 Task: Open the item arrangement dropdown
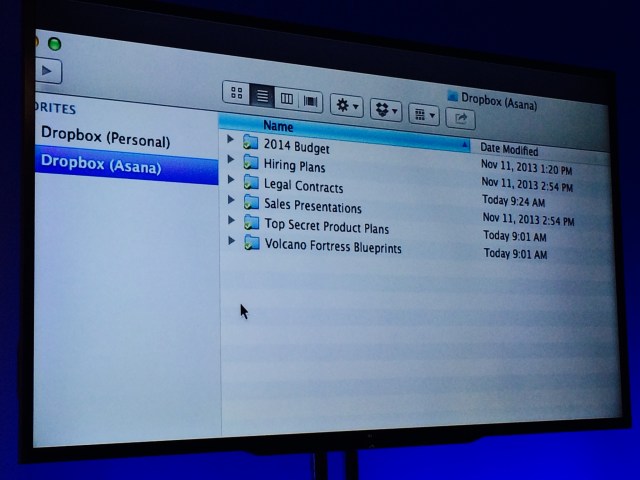click(423, 114)
